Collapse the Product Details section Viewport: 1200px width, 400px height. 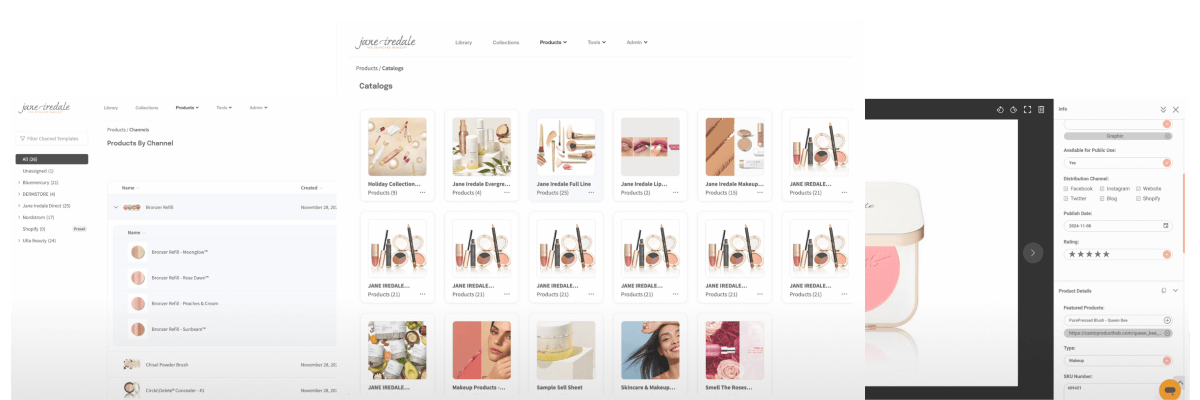click(x=1176, y=290)
